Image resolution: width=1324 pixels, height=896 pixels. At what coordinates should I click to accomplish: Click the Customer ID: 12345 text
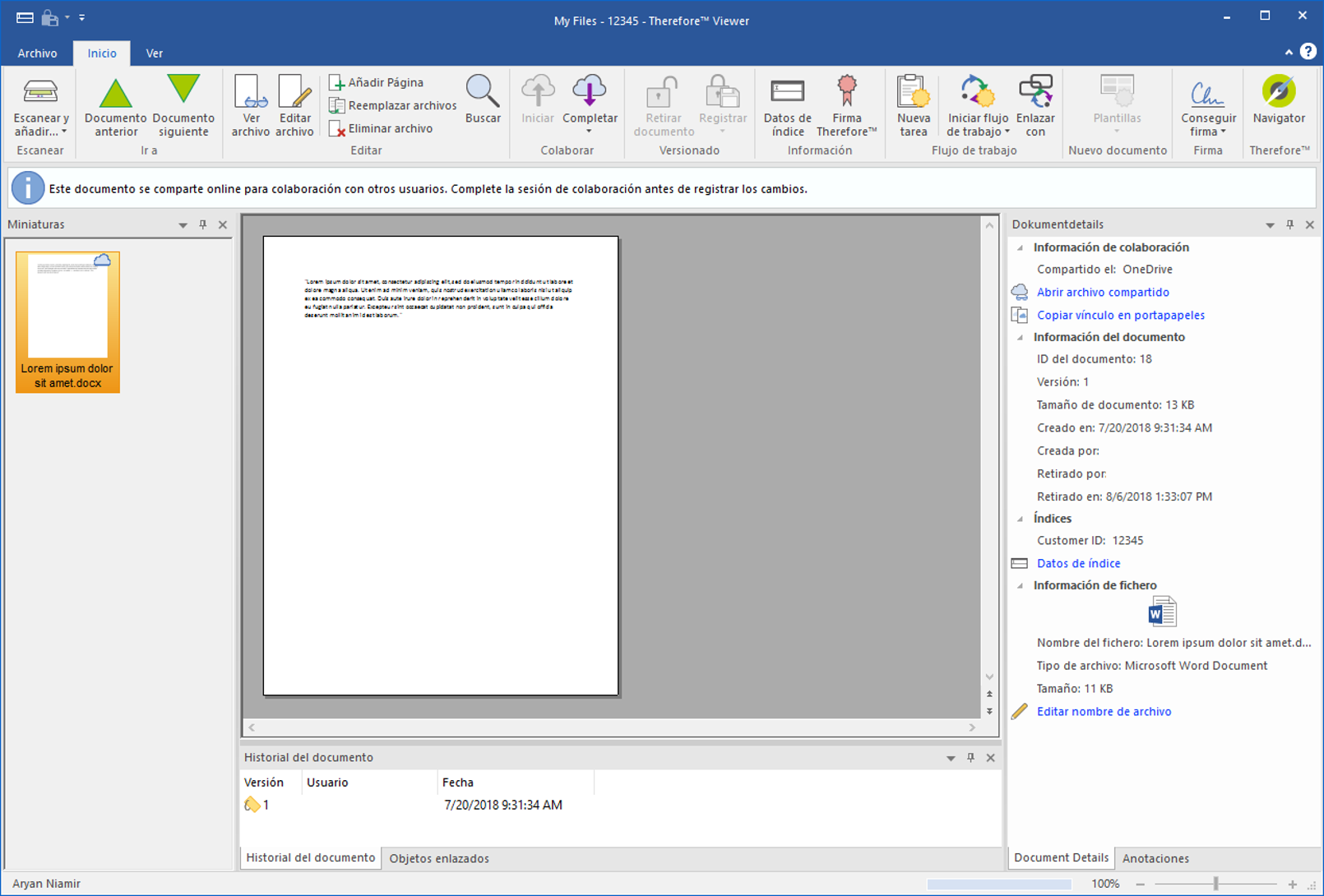coord(1090,541)
